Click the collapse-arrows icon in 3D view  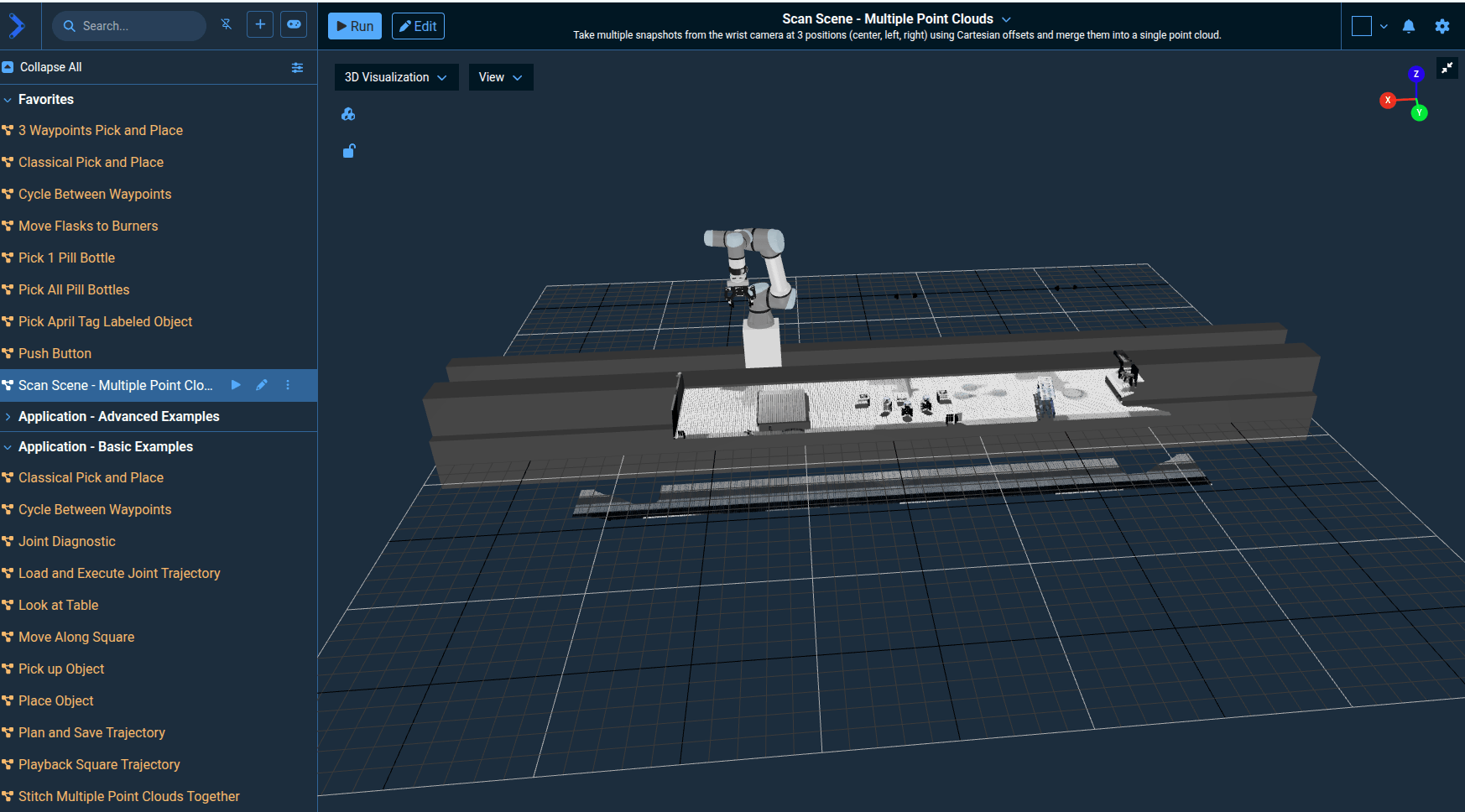[1447, 69]
